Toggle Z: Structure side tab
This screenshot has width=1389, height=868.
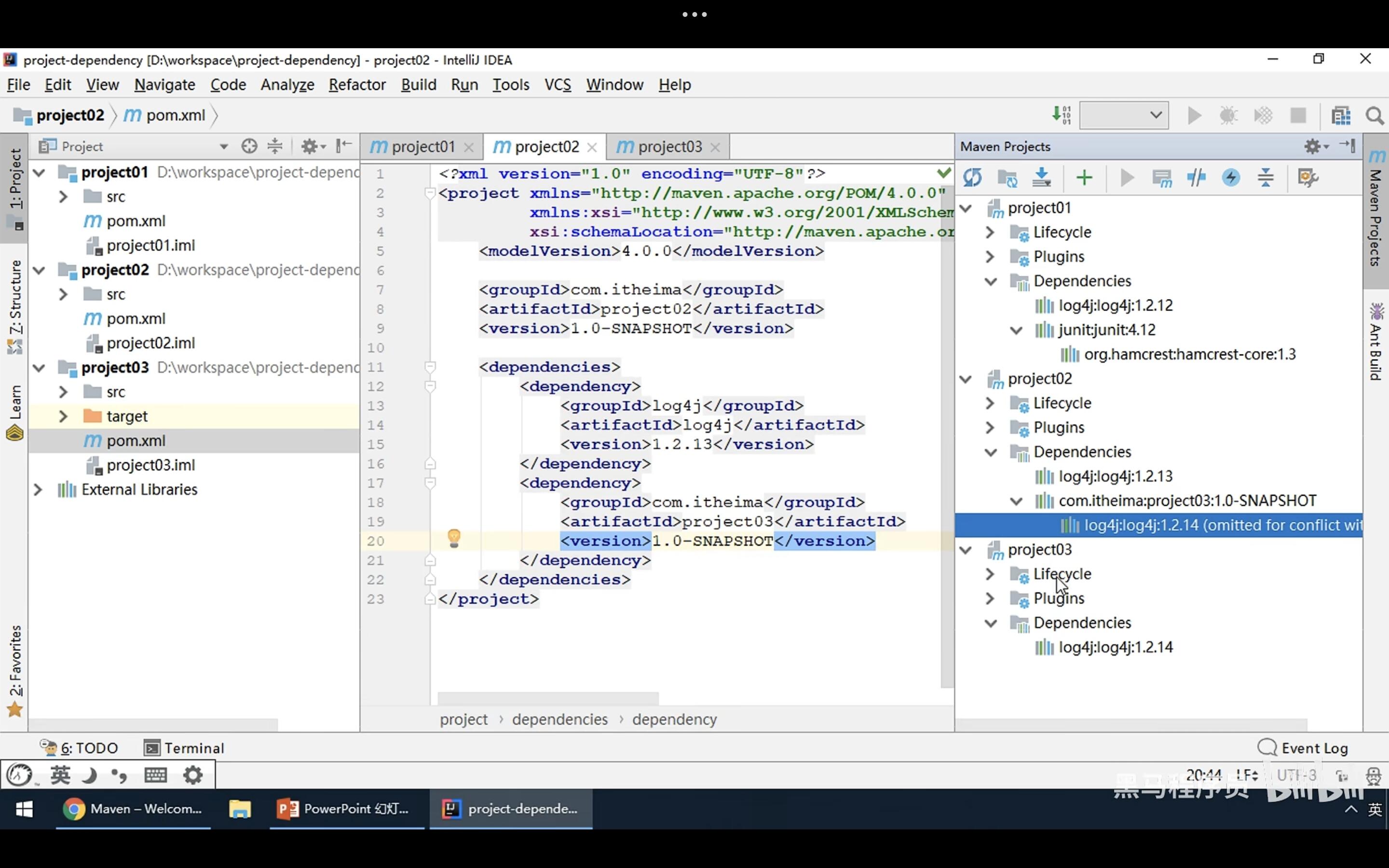pos(15,307)
